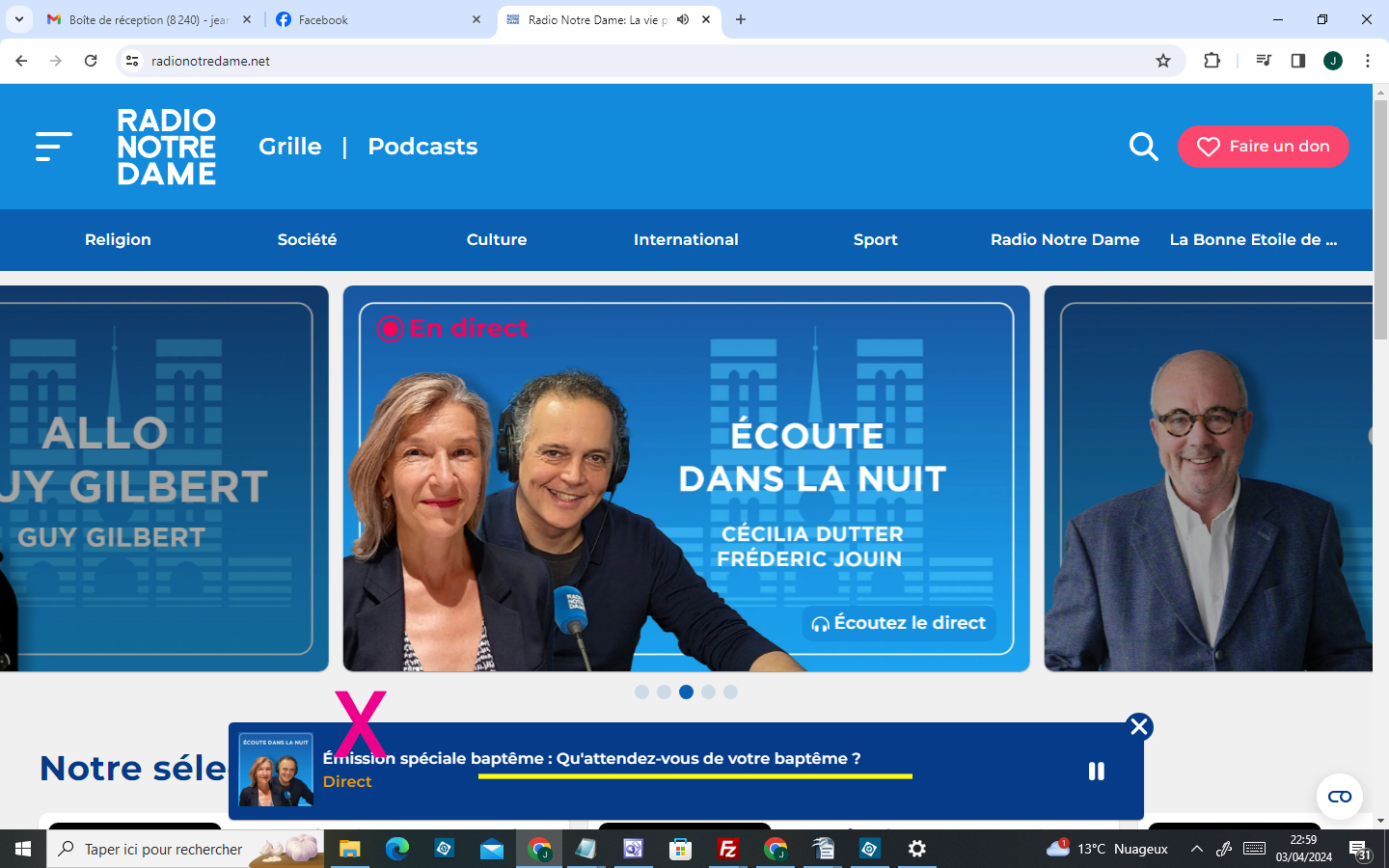Switch to the Facebook tab
Image resolution: width=1389 pixels, height=868 pixels.
pyautogui.click(x=376, y=19)
